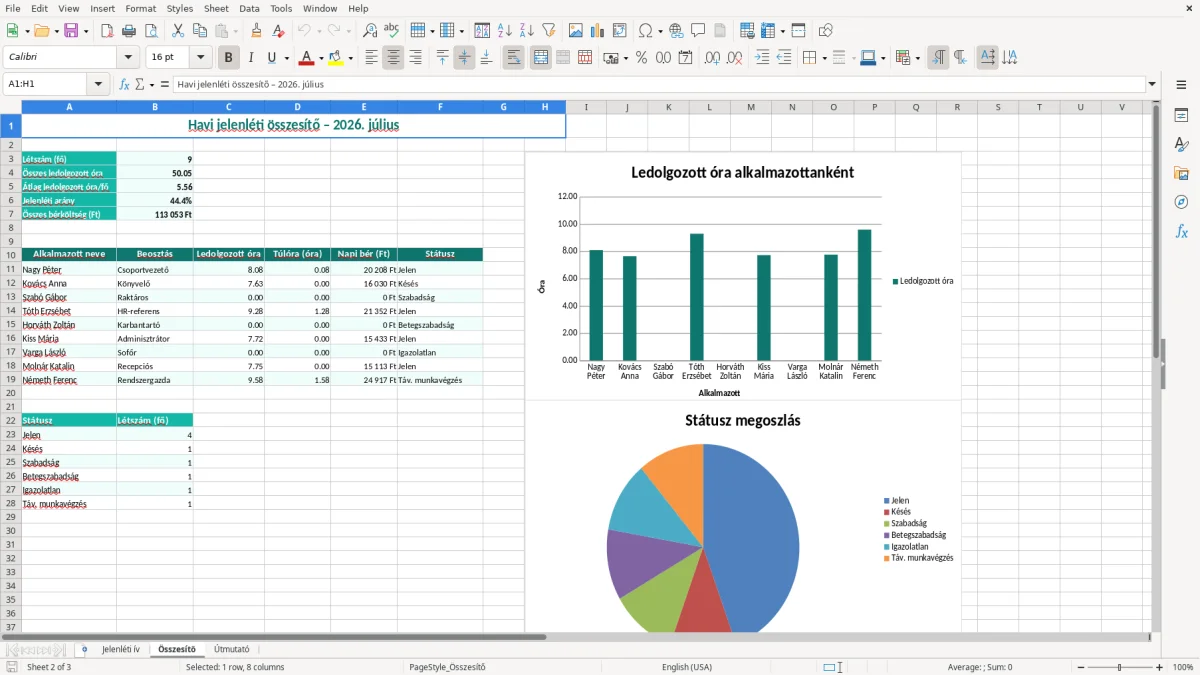Increase indent
The height and width of the screenshot is (675, 1200).
coord(762,58)
